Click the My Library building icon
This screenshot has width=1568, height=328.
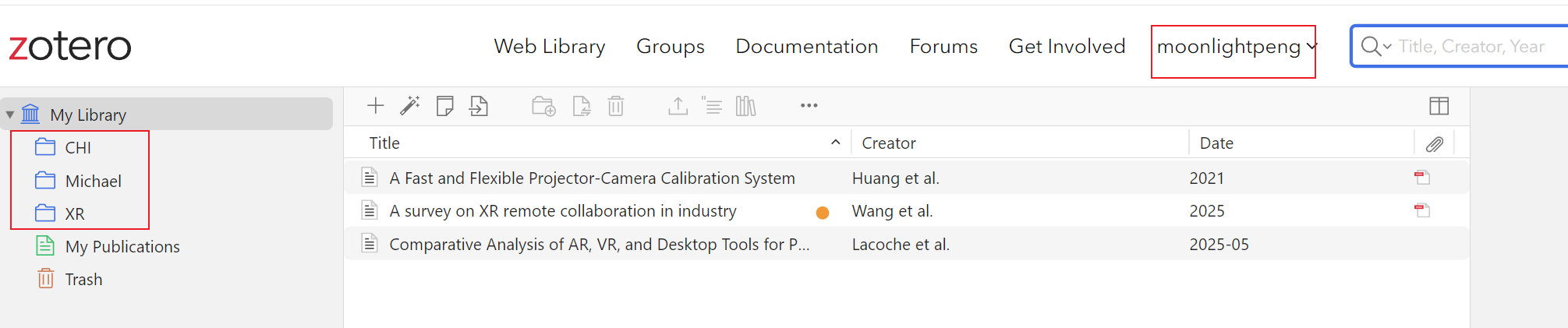pos(30,115)
